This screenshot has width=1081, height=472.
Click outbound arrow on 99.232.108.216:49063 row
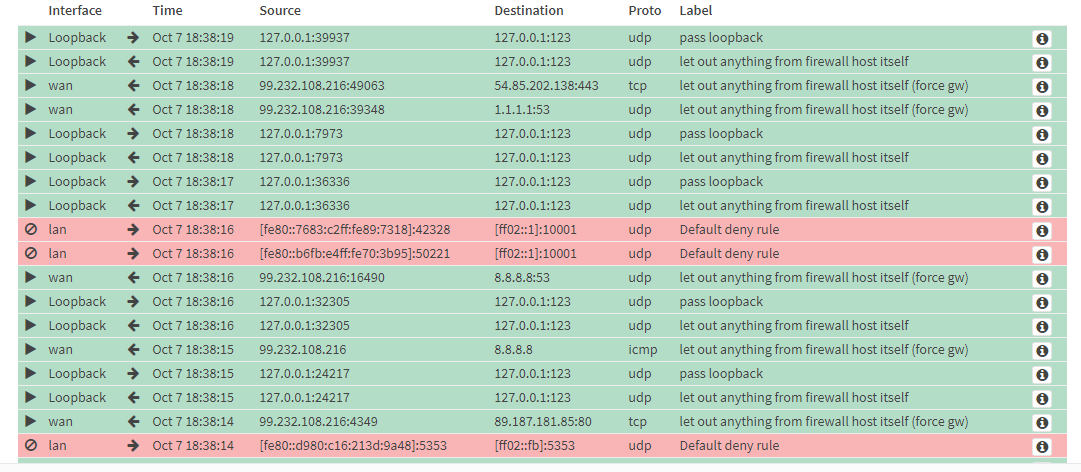coord(133,85)
